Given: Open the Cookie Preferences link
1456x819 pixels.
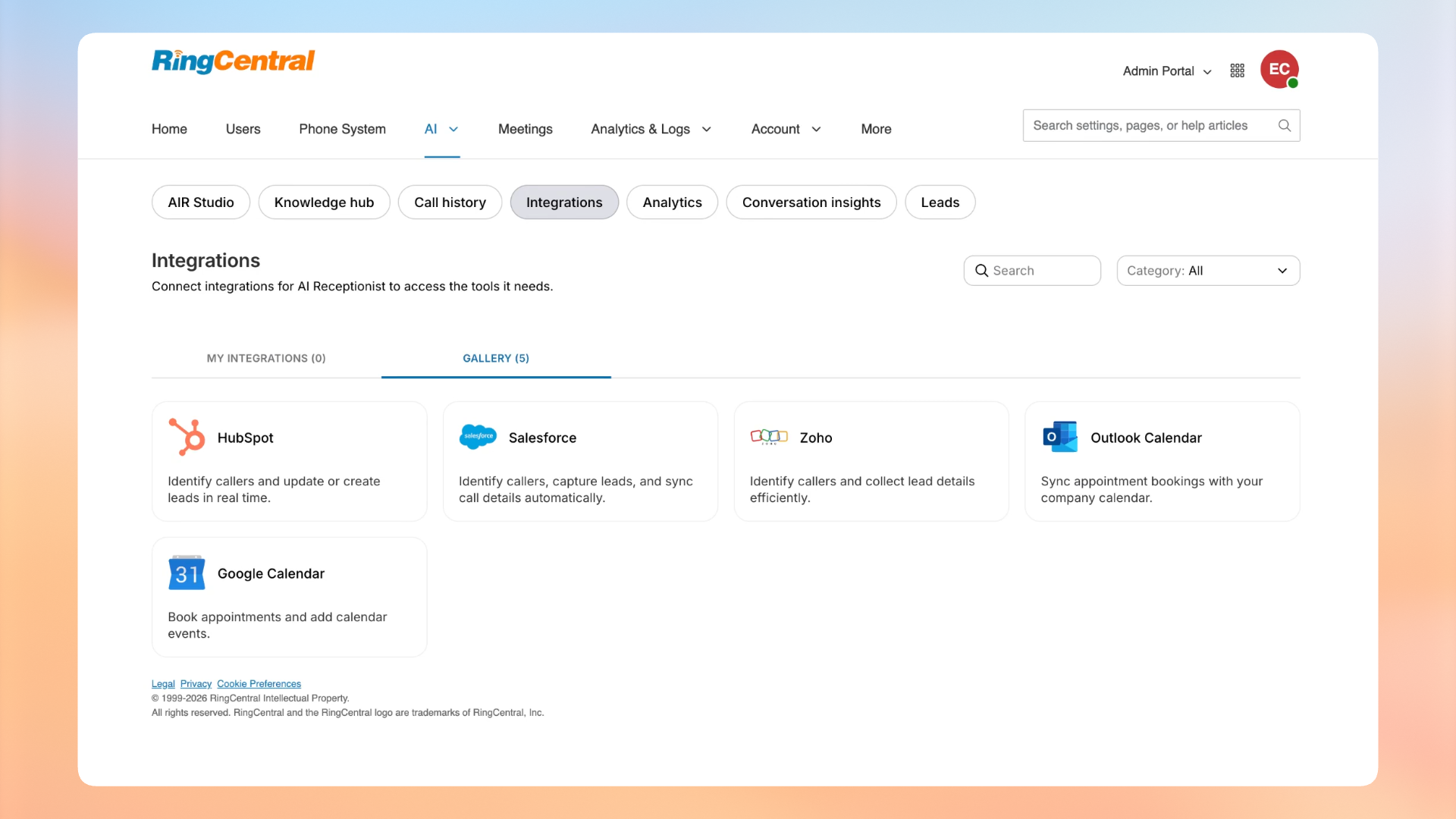Looking at the screenshot, I should click(x=259, y=683).
